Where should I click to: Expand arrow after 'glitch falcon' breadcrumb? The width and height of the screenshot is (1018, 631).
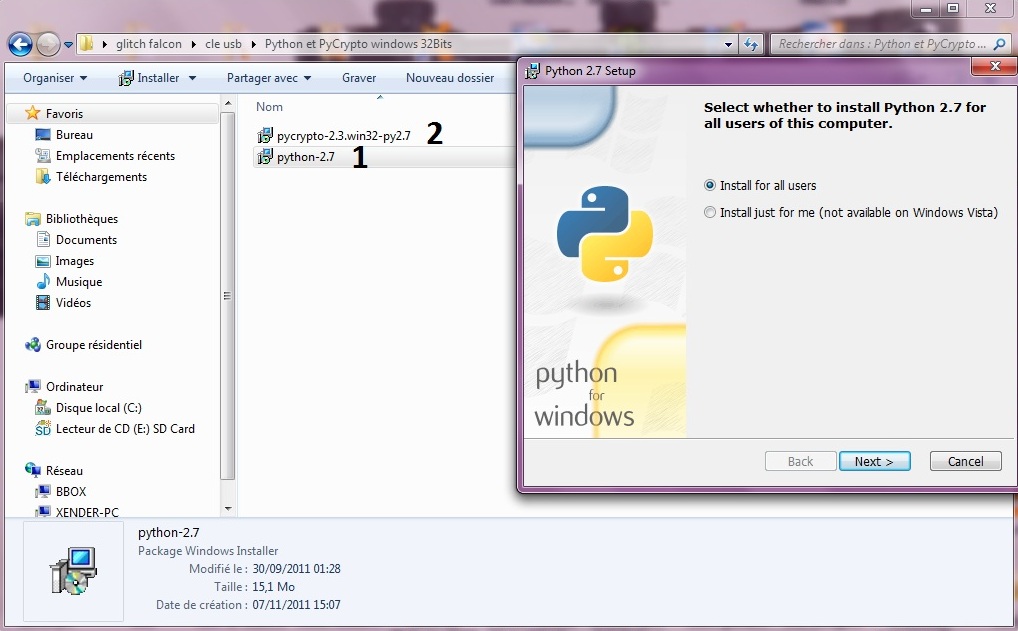(x=193, y=44)
